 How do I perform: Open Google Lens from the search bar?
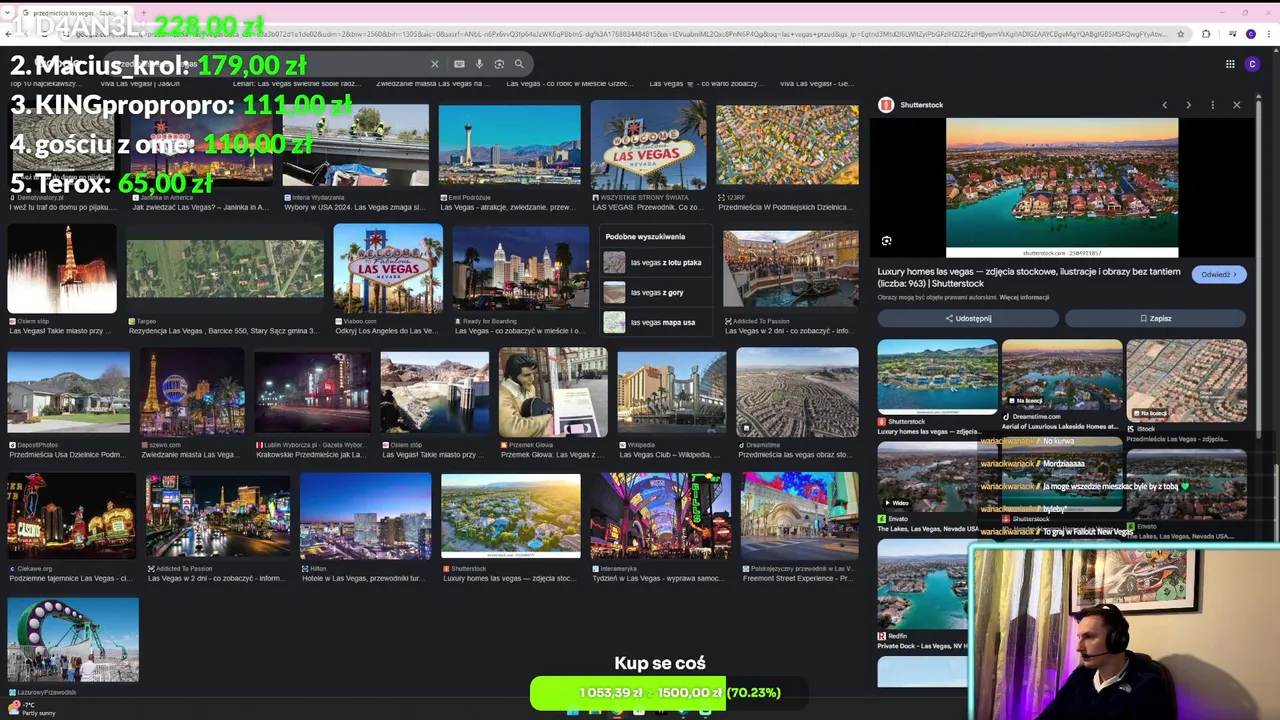pos(499,64)
